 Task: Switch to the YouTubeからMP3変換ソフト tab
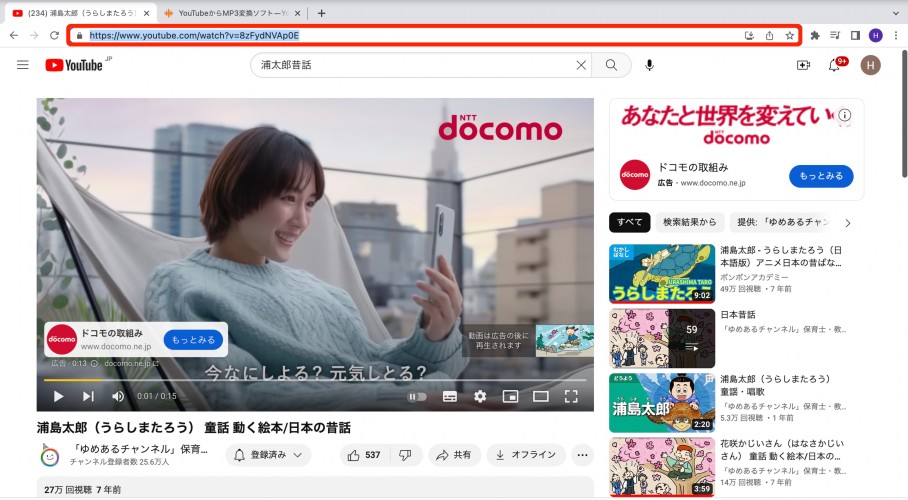click(233, 13)
